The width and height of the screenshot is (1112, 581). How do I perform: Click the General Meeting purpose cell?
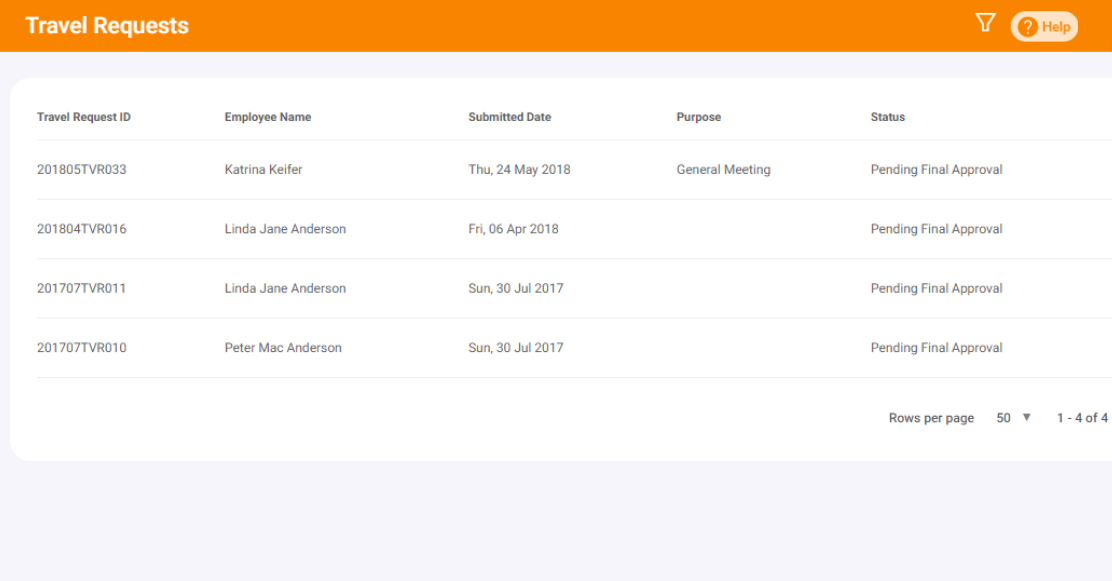tap(723, 170)
